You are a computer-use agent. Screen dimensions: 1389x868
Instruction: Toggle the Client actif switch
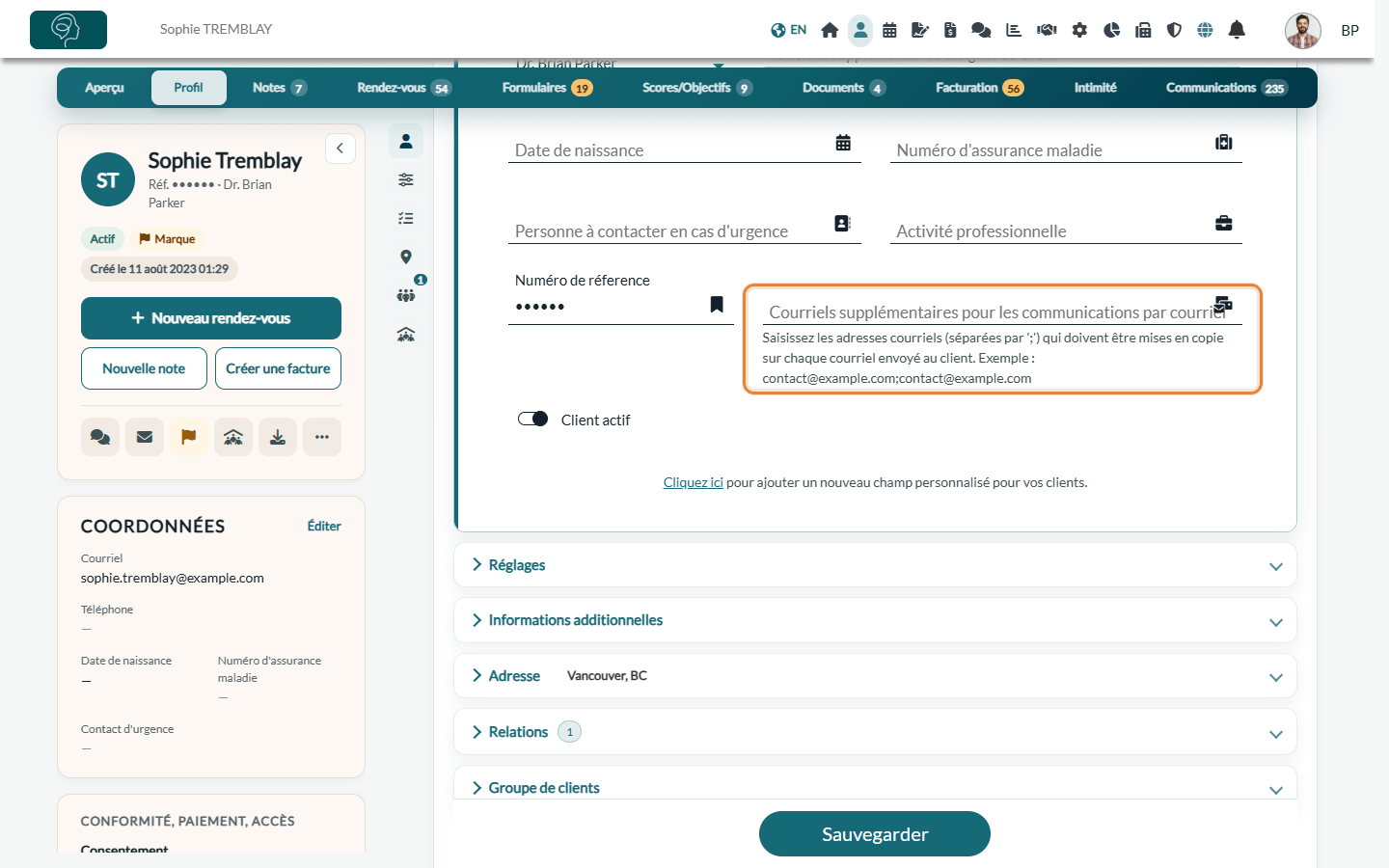[x=532, y=420]
